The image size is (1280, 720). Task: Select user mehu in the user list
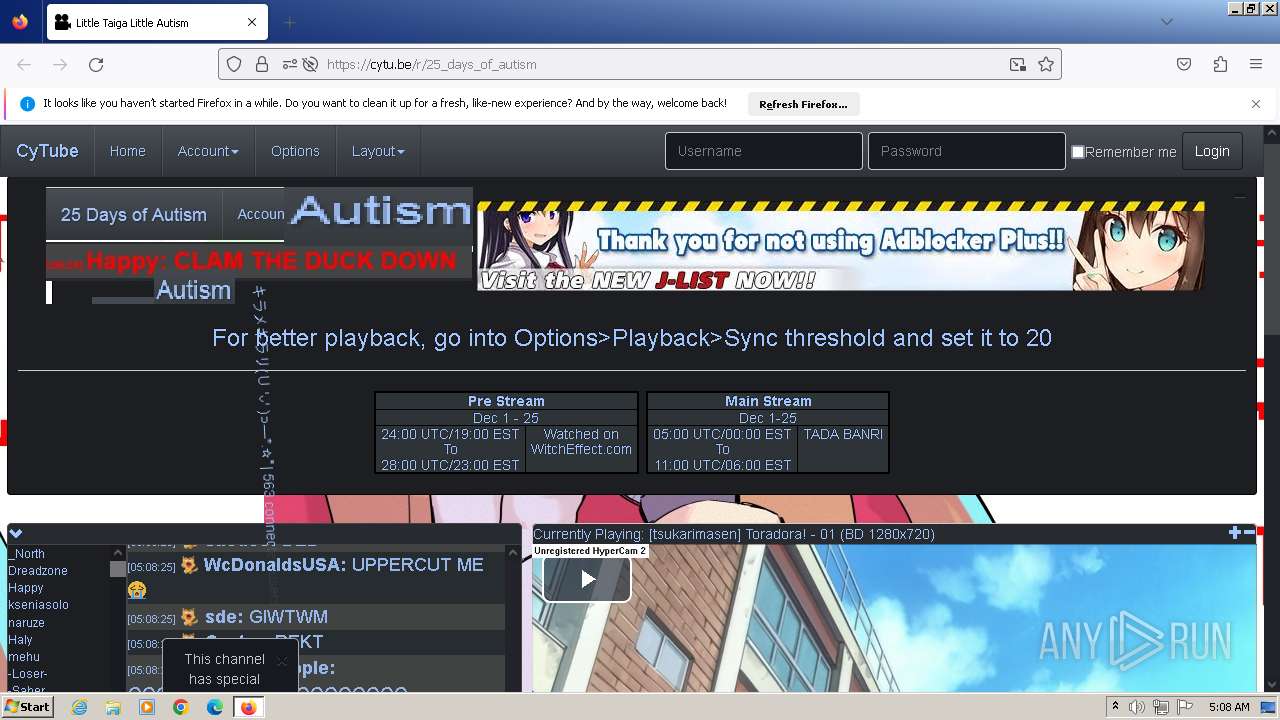[x=24, y=657]
